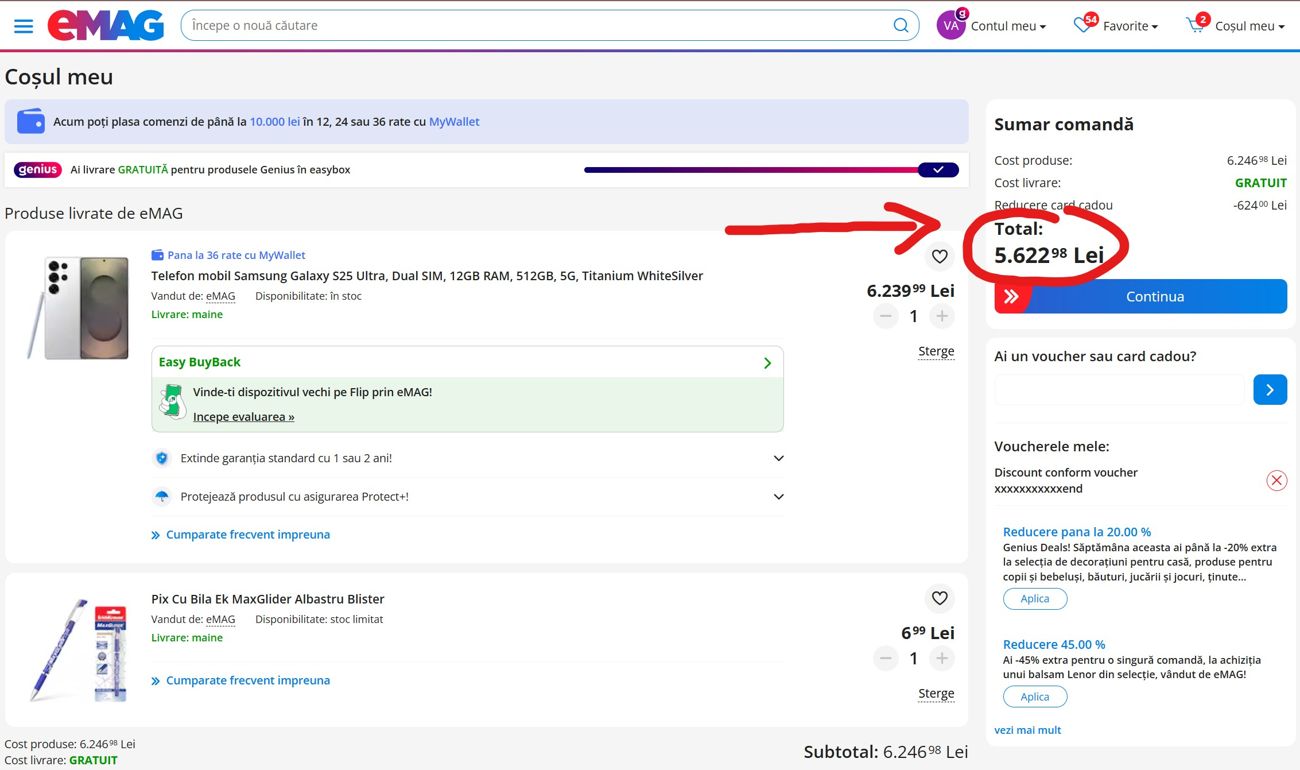
Task: Expand Protect+ insurance option
Action: (467, 496)
